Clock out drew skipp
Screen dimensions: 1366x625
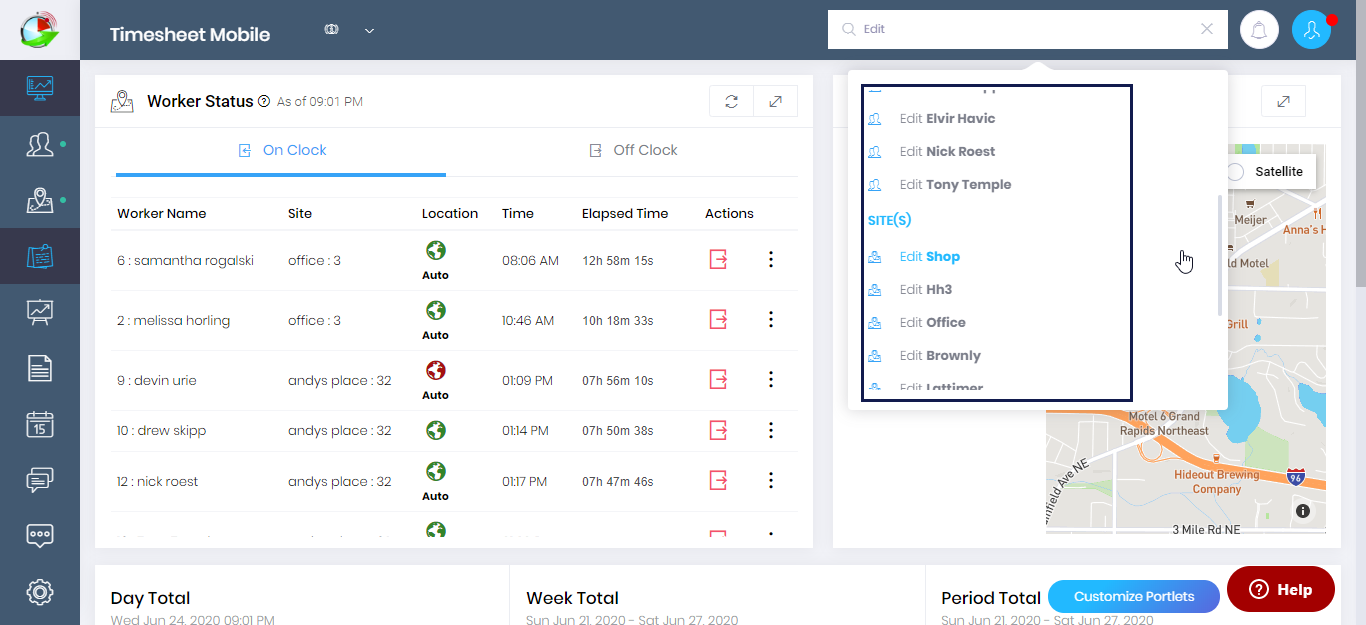718,430
